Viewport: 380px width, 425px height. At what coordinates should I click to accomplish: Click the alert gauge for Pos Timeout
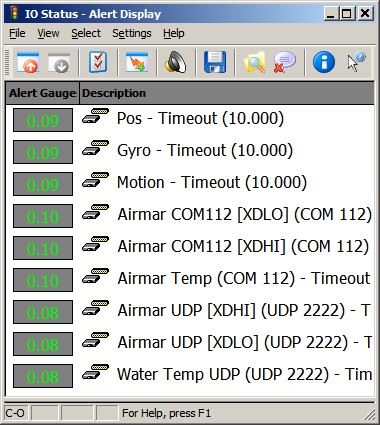pos(43,120)
